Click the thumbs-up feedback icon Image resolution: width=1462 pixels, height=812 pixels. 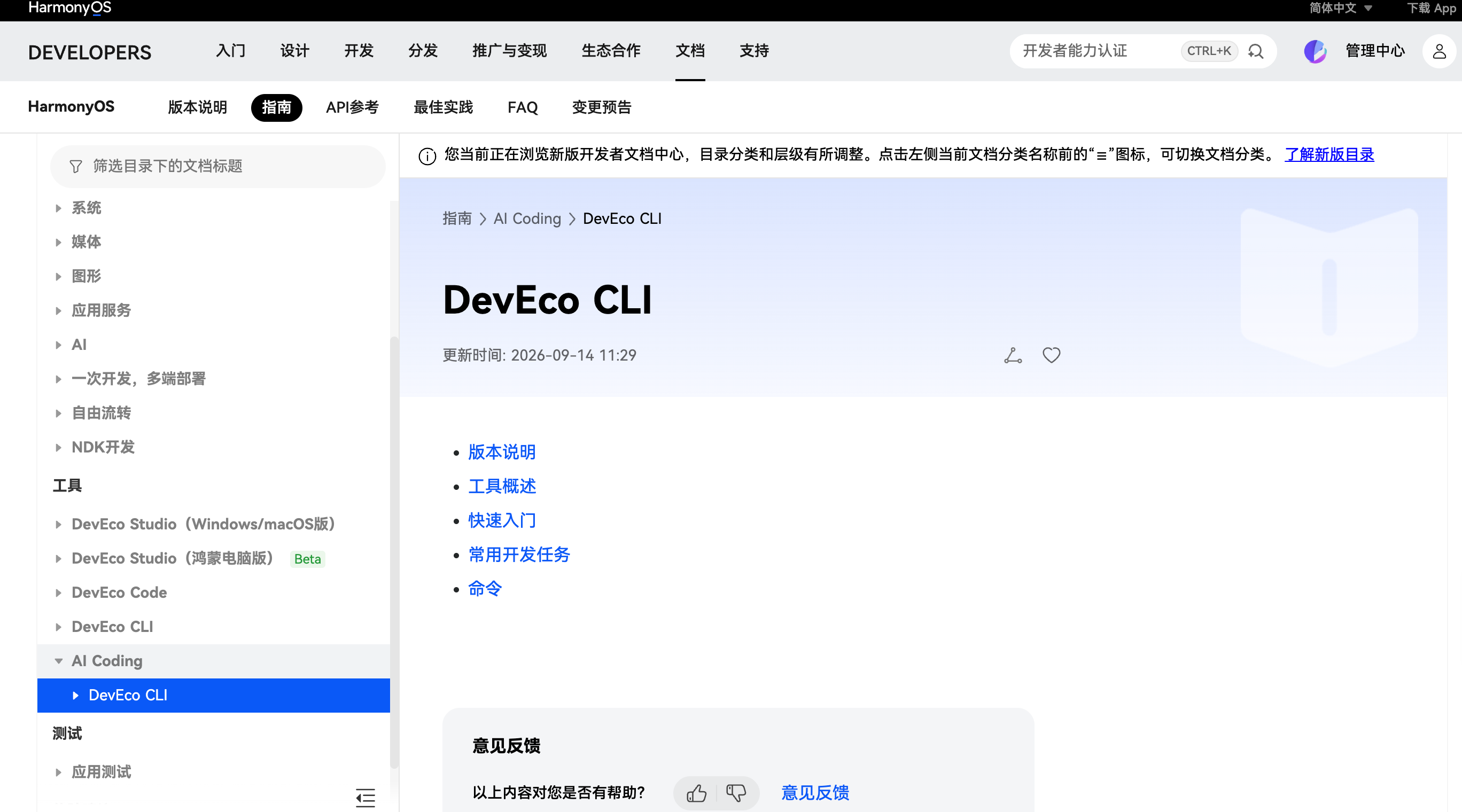coord(696,792)
